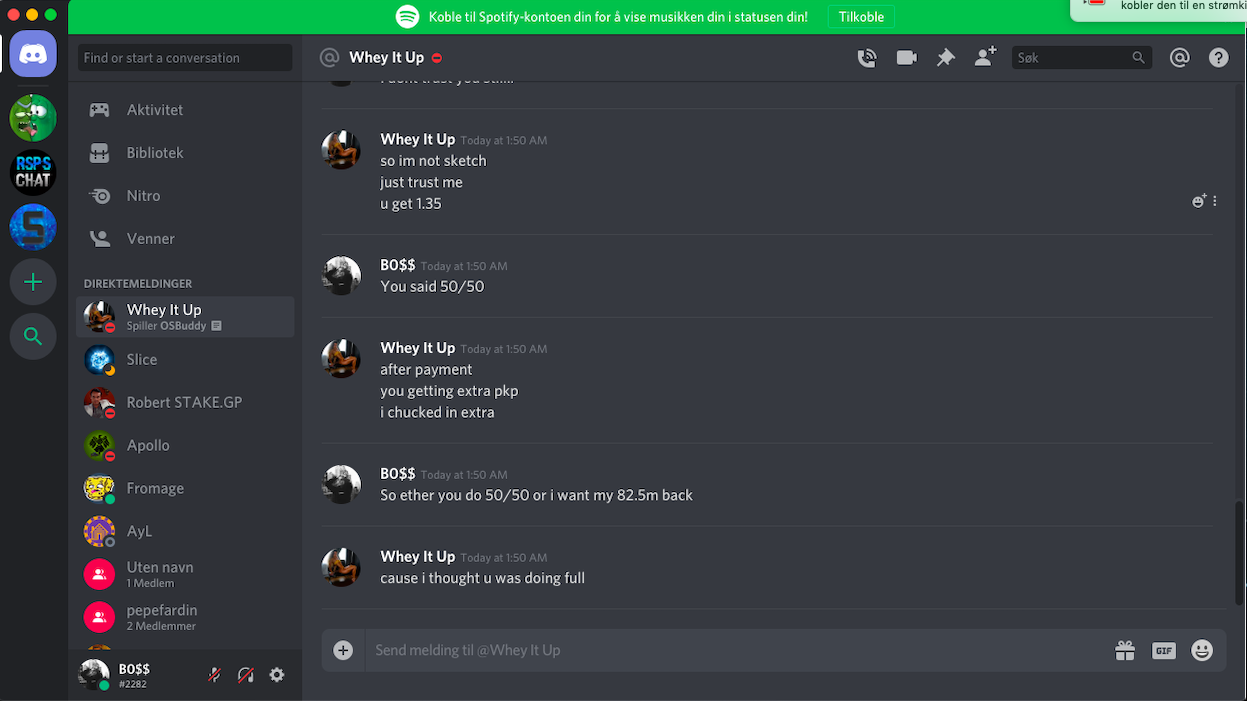Open Robert STAKE.GP direct message
1247x701 pixels.
185,402
